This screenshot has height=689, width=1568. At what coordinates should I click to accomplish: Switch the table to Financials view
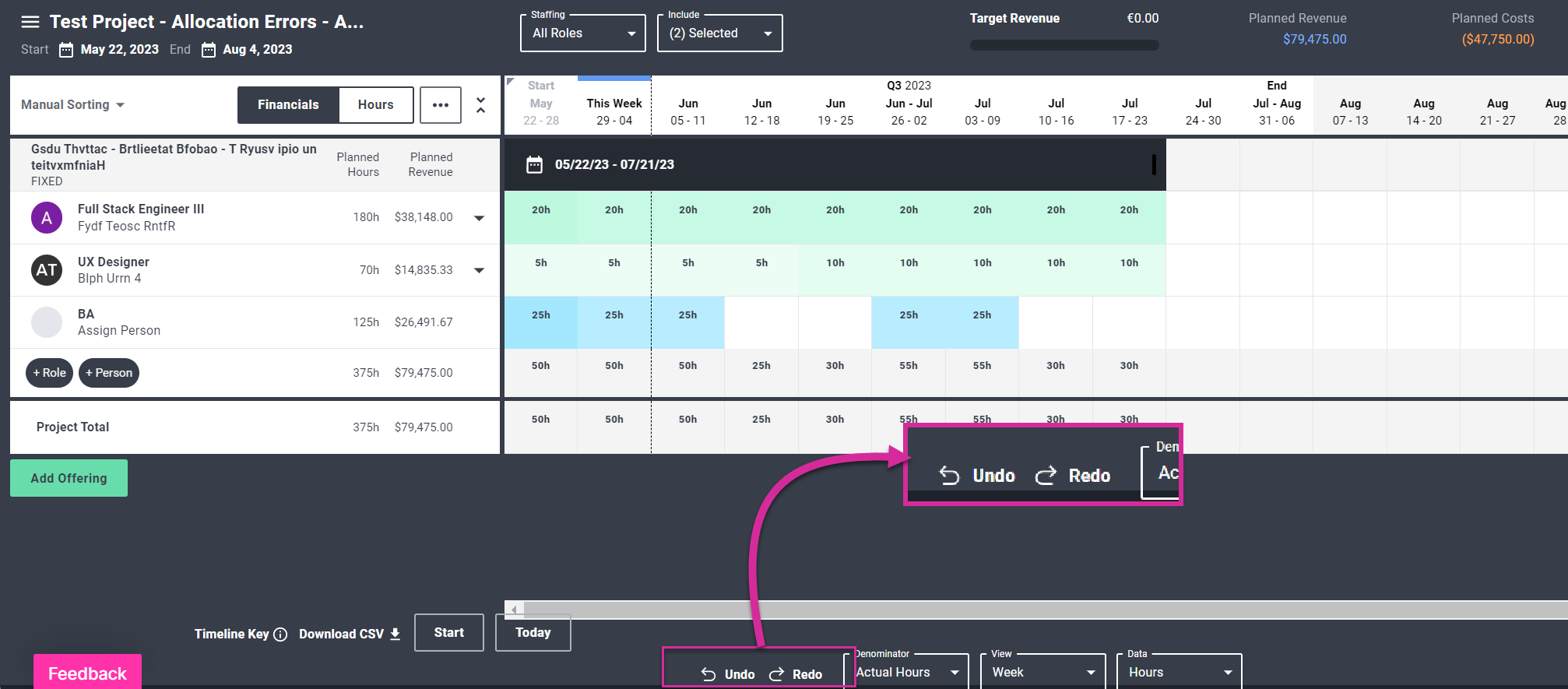288,105
